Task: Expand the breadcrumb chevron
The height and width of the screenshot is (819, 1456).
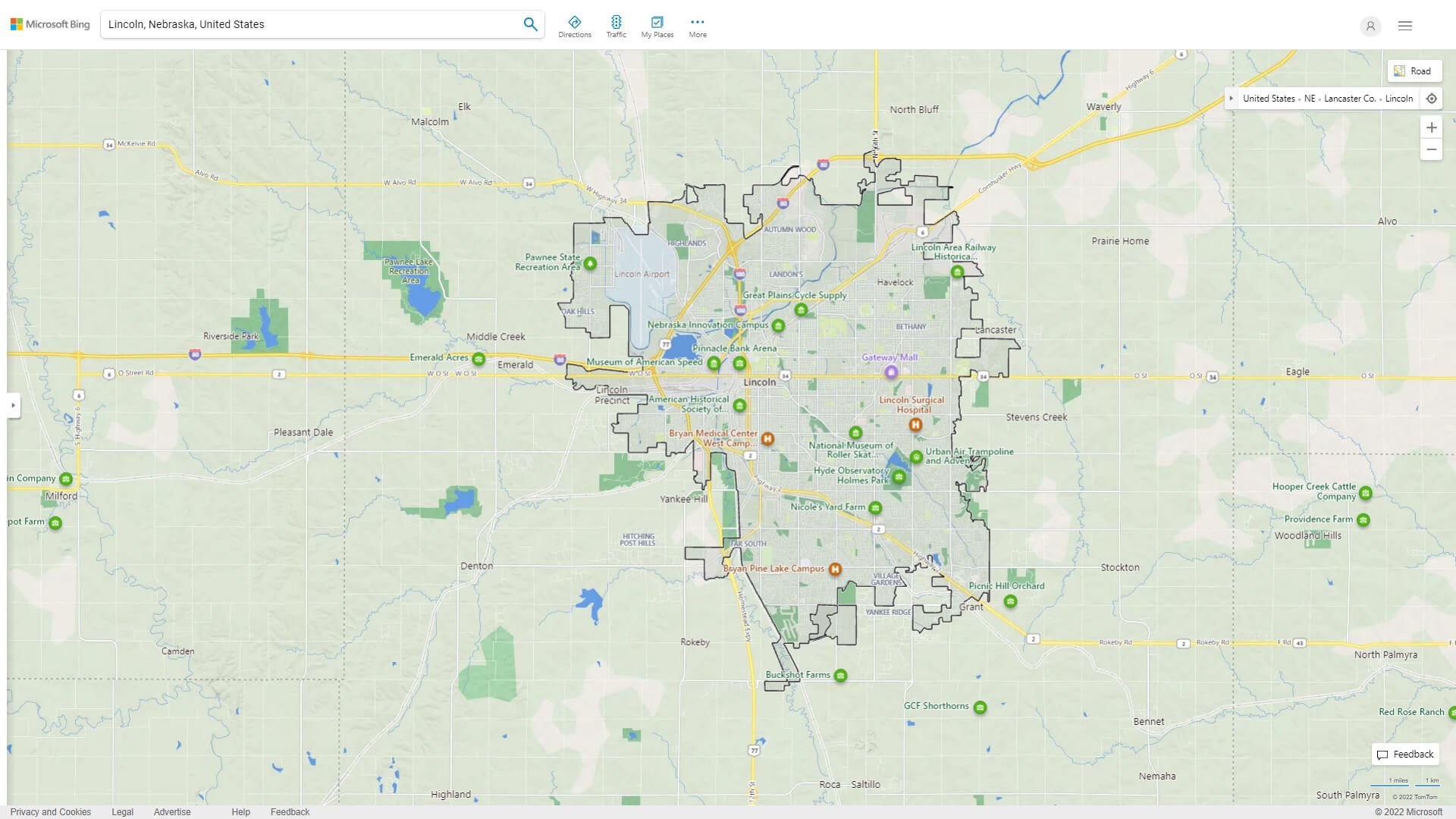Action: [x=1232, y=98]
